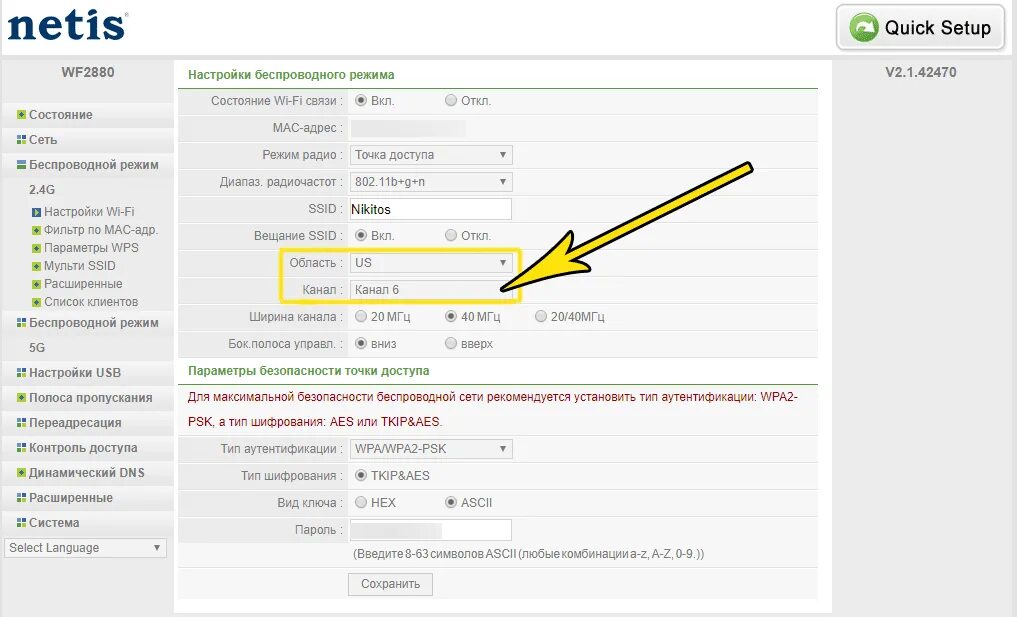This screenshot has width=1017, height=617.
Task: Open Полоса пропускания menu
Action: tap(90, 398)
